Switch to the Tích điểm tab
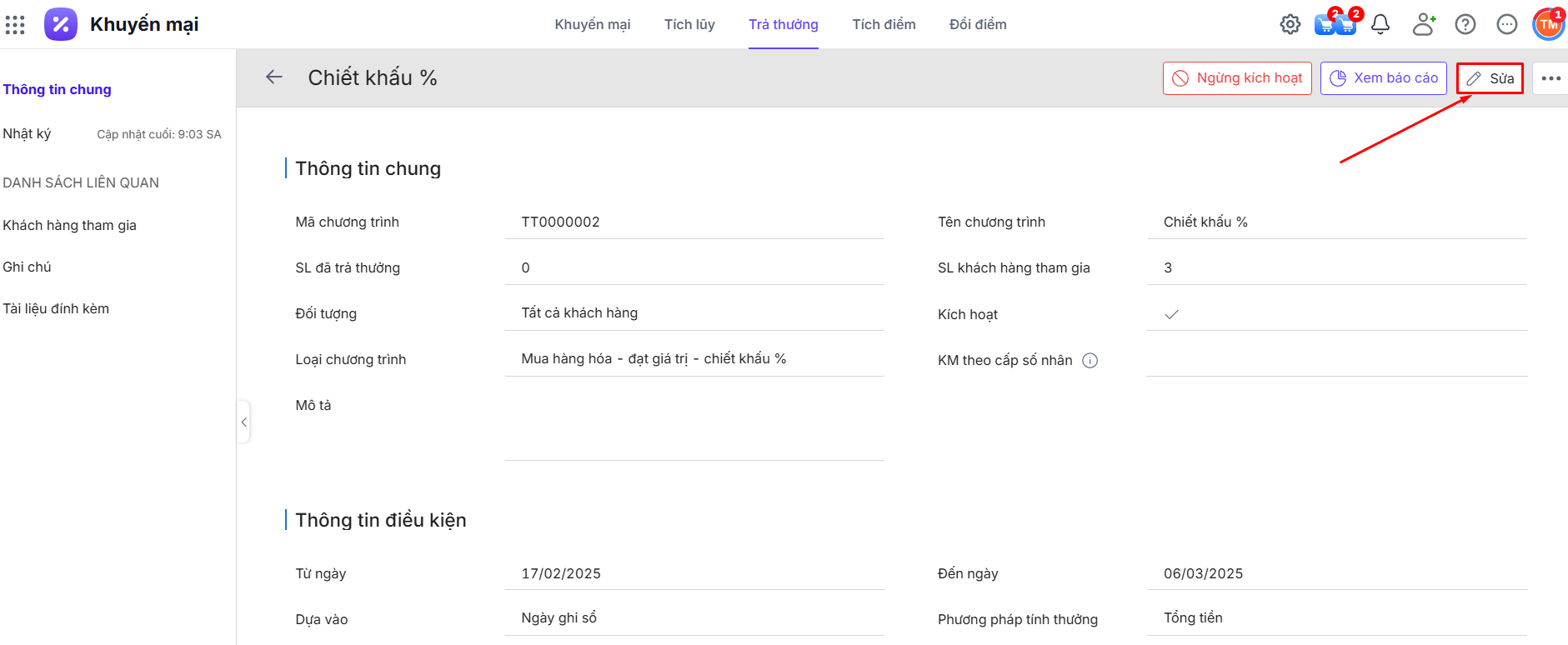 coord(884,25)
